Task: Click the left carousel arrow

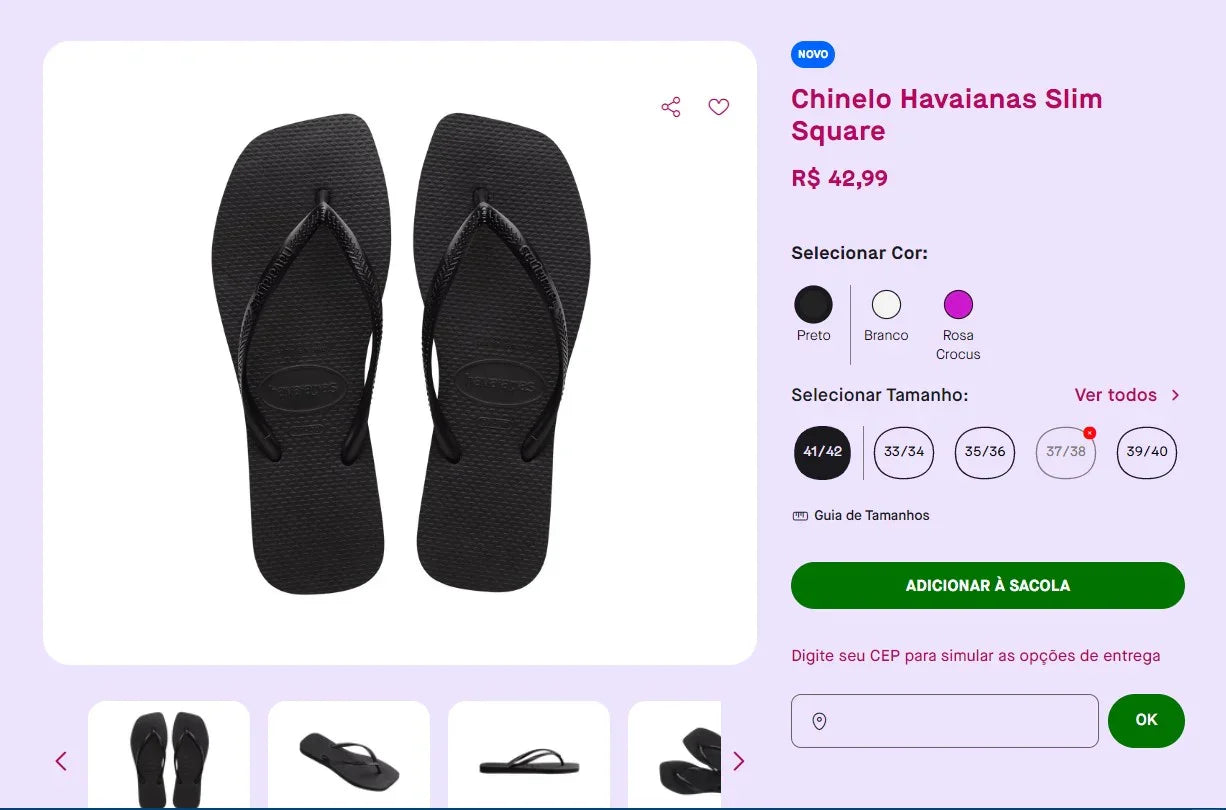Action: [x=60, y=760]
